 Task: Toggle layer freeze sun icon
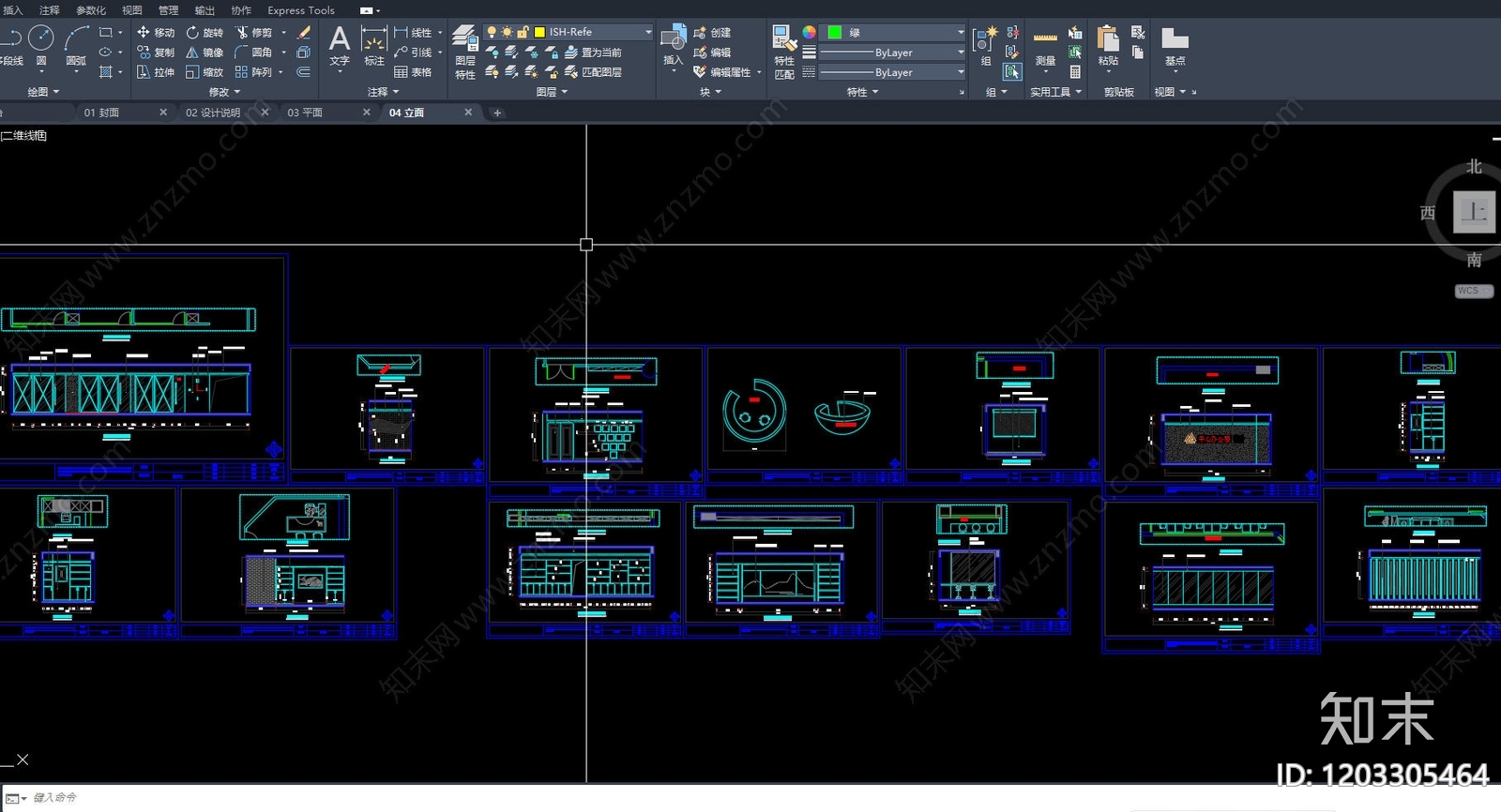pyautogui.click(x=508, y=32)
